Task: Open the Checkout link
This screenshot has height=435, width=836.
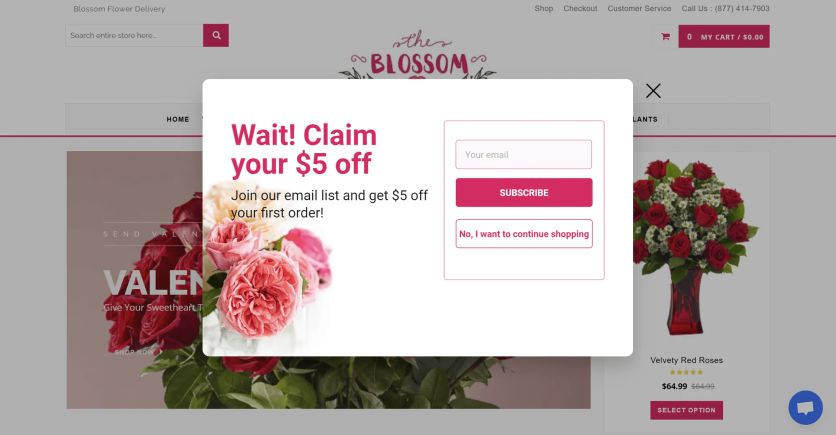Action: click(580, 9)
